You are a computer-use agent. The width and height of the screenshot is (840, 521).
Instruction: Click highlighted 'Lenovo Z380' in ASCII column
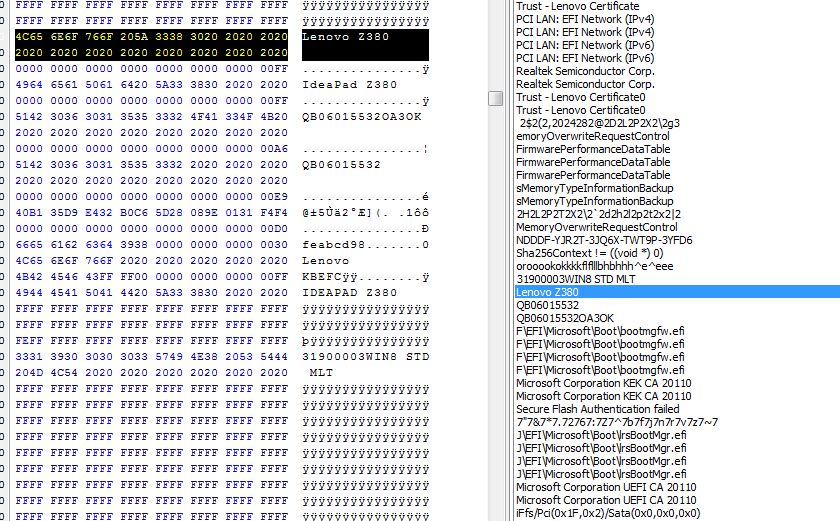tap(346, 36)
